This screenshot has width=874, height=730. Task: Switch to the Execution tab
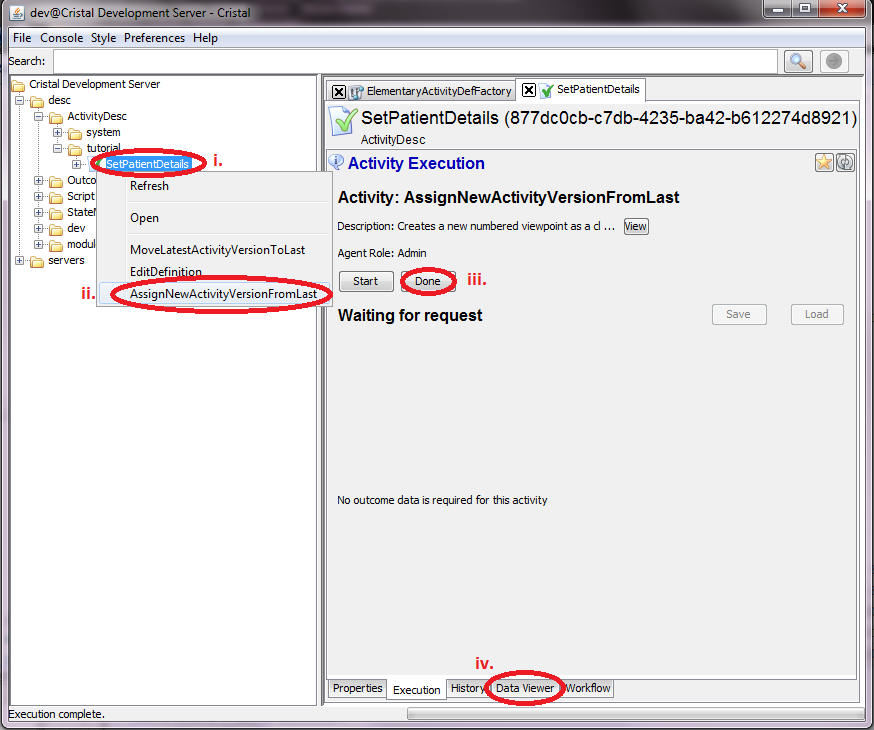pyautogui.click(x=416, y=690)
